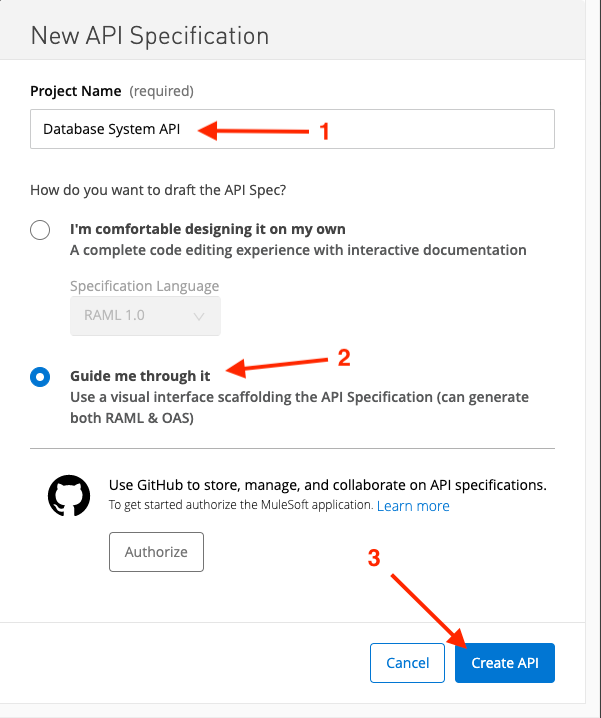Open the Learn more link
Image resolution: width=601 pixels, height=718 pixels.
tap(413, 506)
